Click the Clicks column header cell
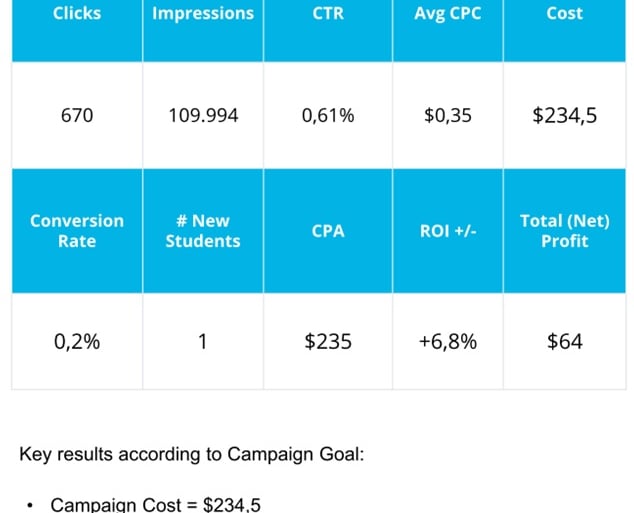634x513 pixels. pos(77,14)
